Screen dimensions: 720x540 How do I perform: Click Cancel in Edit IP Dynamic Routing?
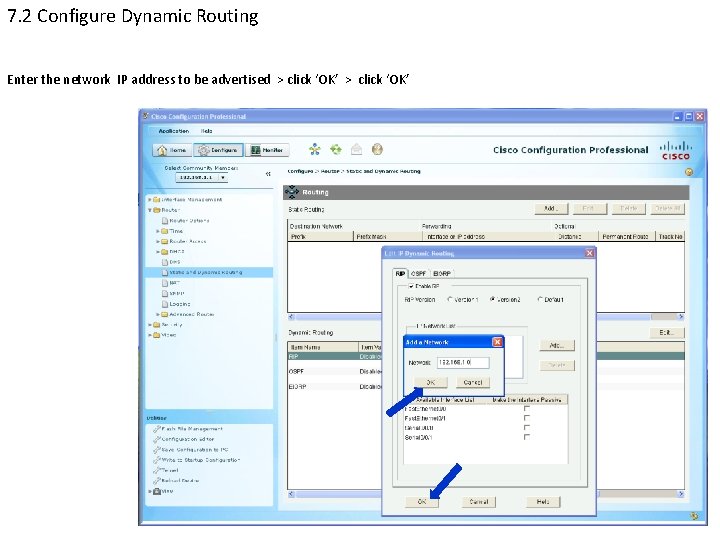pyautogui.click(x=478, y=501)
